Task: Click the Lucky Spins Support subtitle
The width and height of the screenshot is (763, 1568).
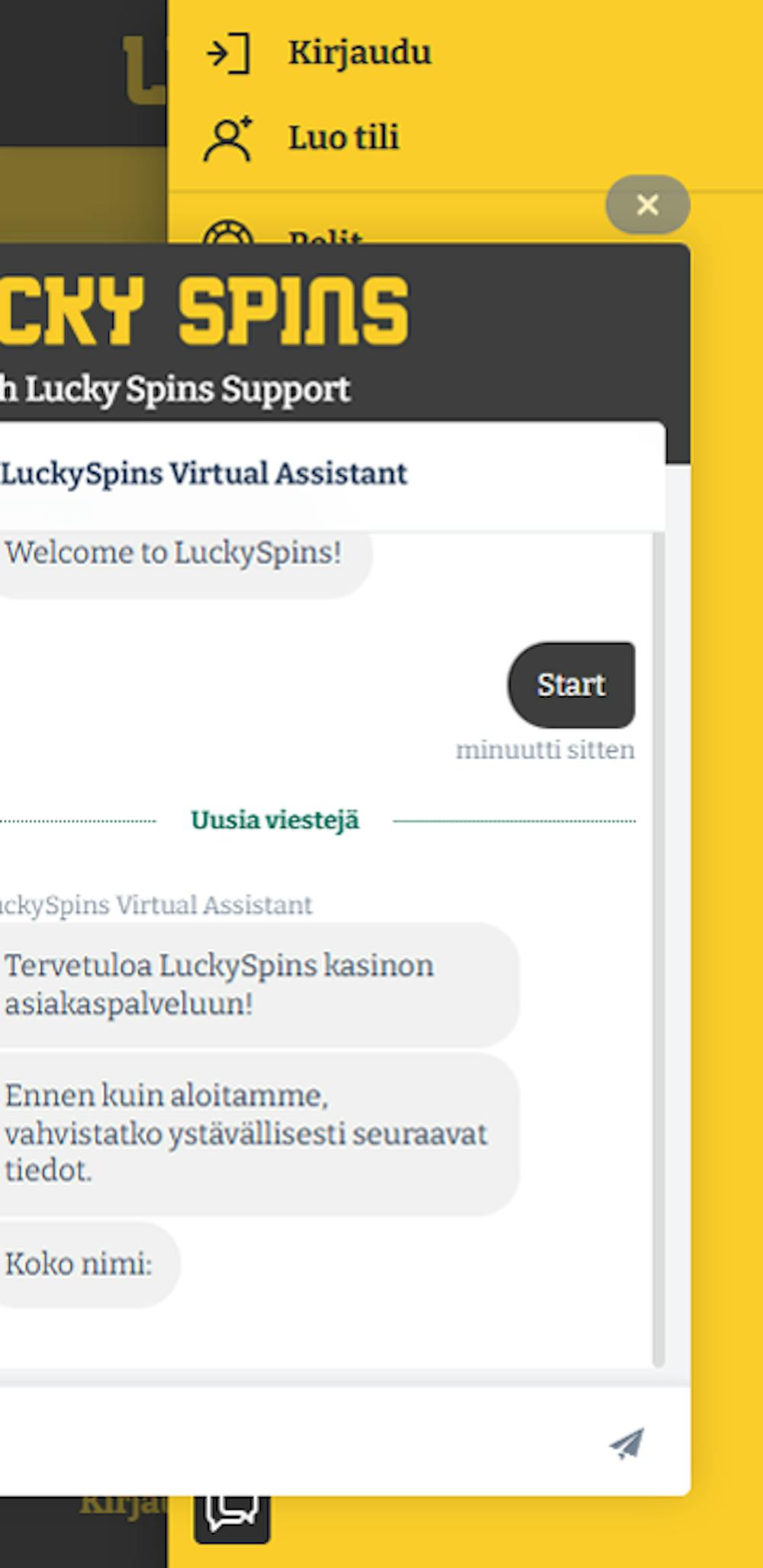Action: pos(175,390)
